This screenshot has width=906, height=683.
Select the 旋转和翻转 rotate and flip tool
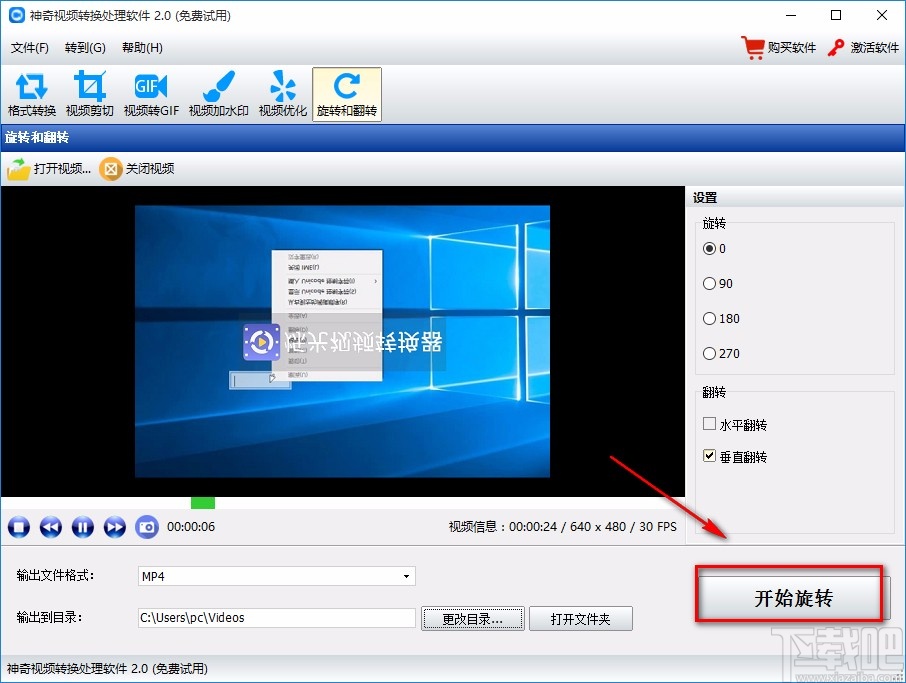pyautogui.click(x=347, y=94)
